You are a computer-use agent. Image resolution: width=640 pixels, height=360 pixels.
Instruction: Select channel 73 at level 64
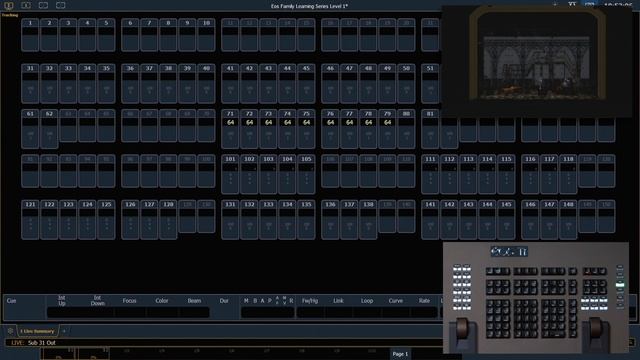tap(268, 129)
